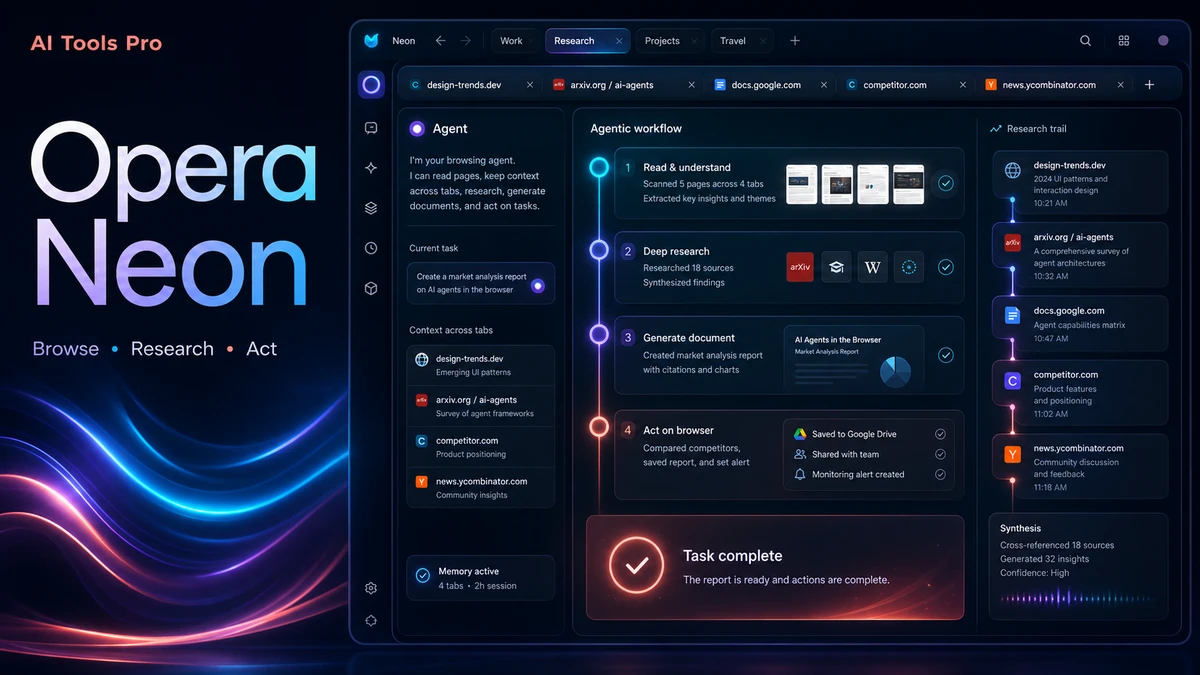1200x675 pixels.
Task: Open the arxiv.org / ai-agents Research trail card
Action: coord(1080,256)
